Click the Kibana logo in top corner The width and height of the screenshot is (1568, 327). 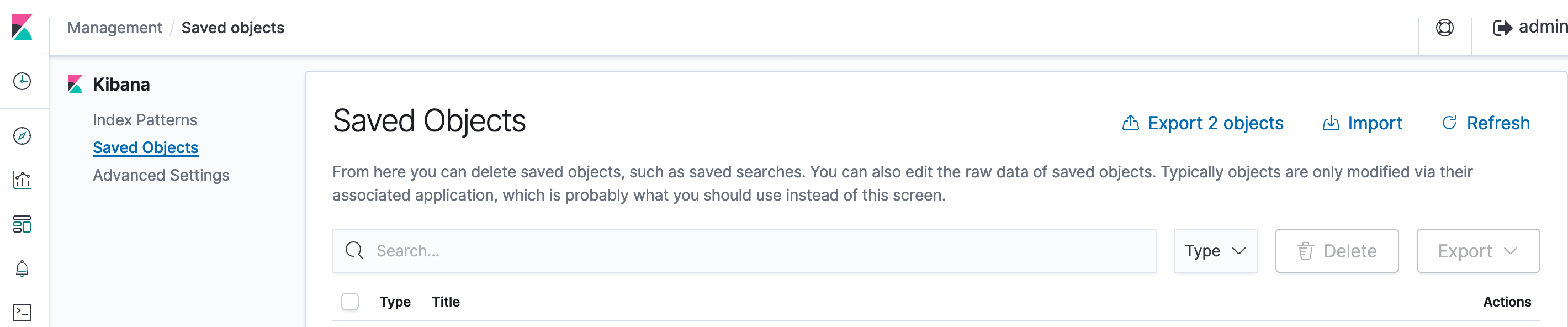coord(22,28)
